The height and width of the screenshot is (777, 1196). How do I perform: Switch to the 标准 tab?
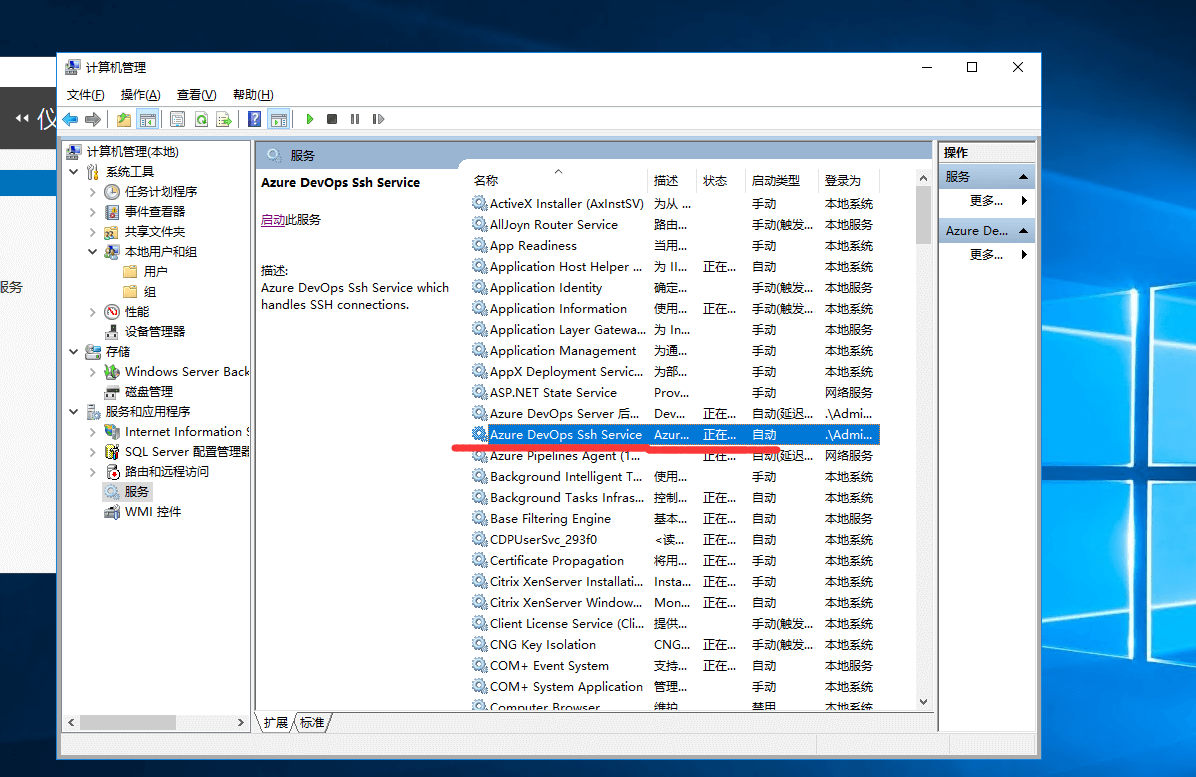(312, 722)
